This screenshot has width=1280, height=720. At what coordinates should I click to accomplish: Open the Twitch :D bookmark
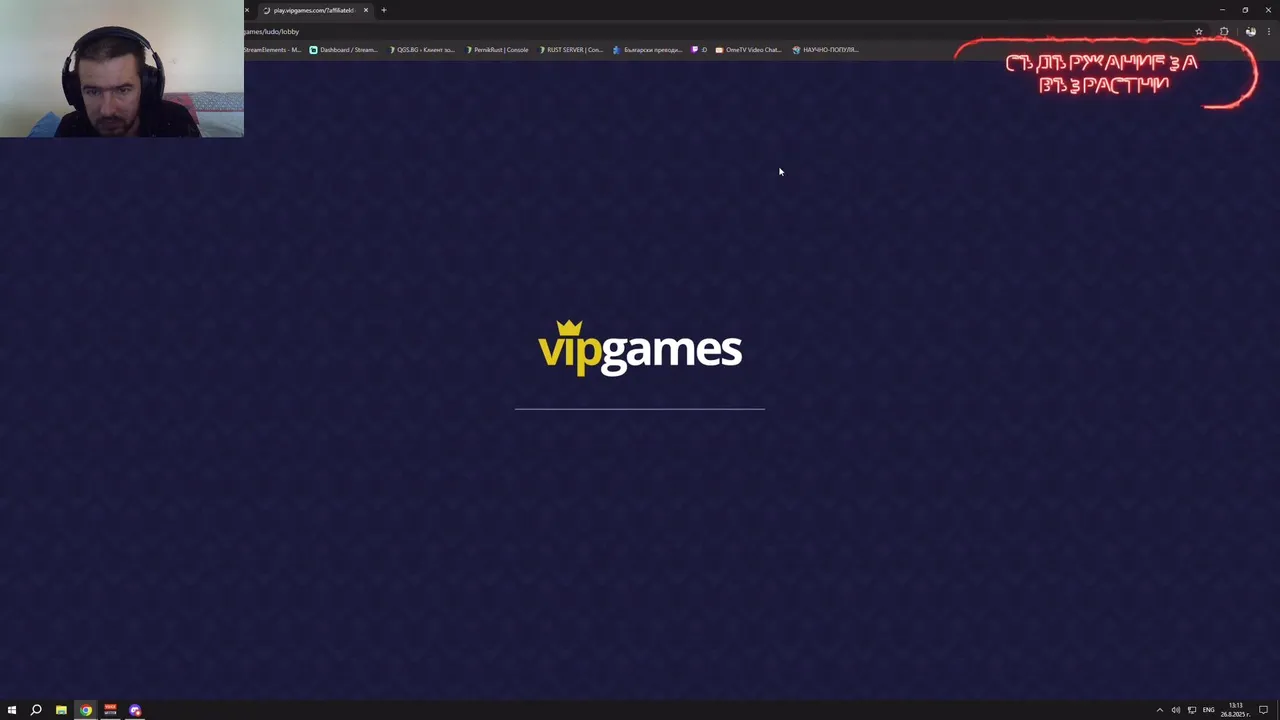coord(699,49)
